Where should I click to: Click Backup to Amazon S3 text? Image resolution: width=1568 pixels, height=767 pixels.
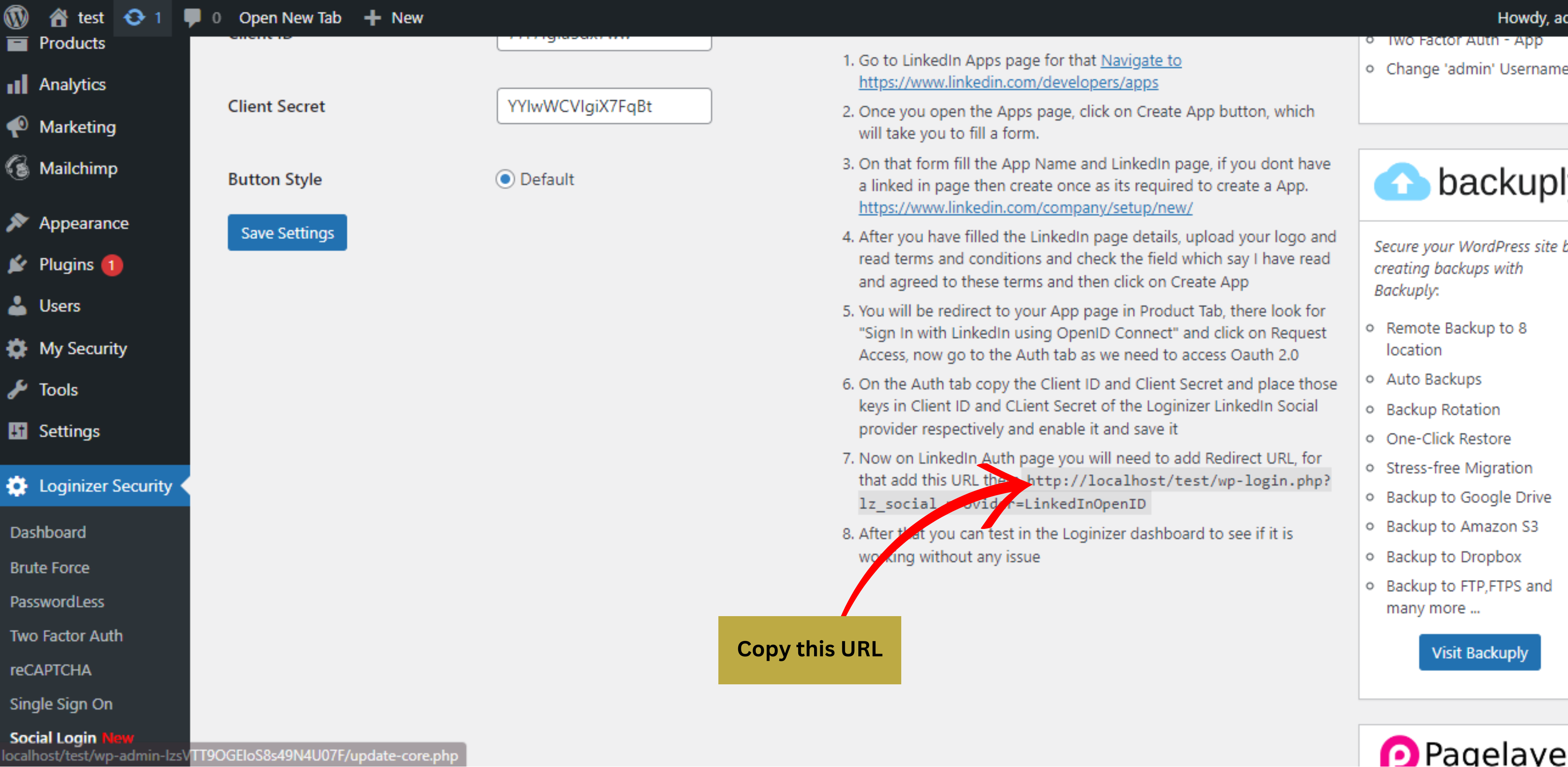(x=1461, y=527)
